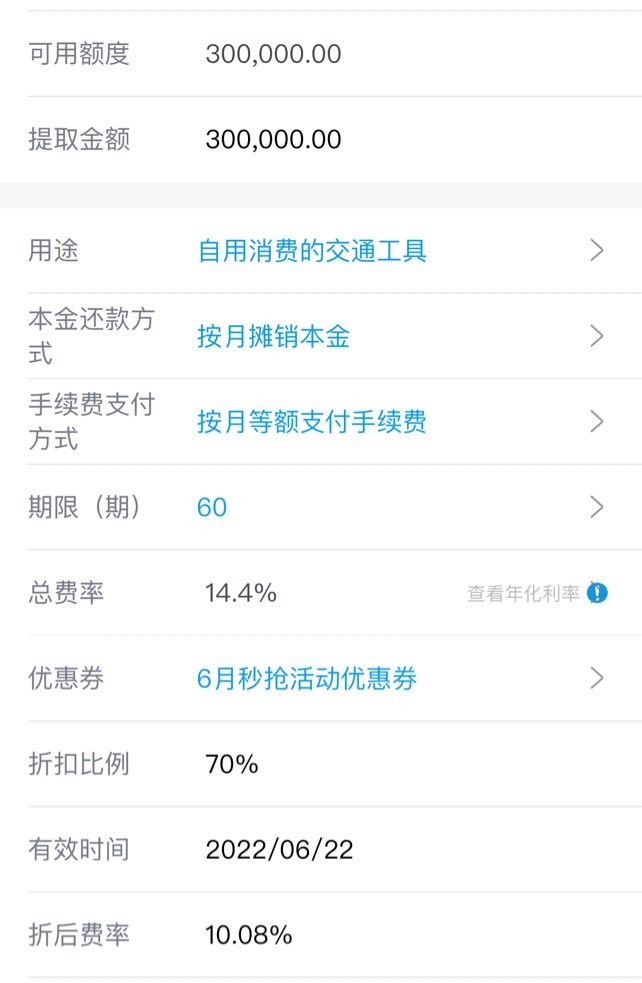Tap the chevron on 期限（期）row
This screenshot has width=642, height=983.
click(597, 507)
